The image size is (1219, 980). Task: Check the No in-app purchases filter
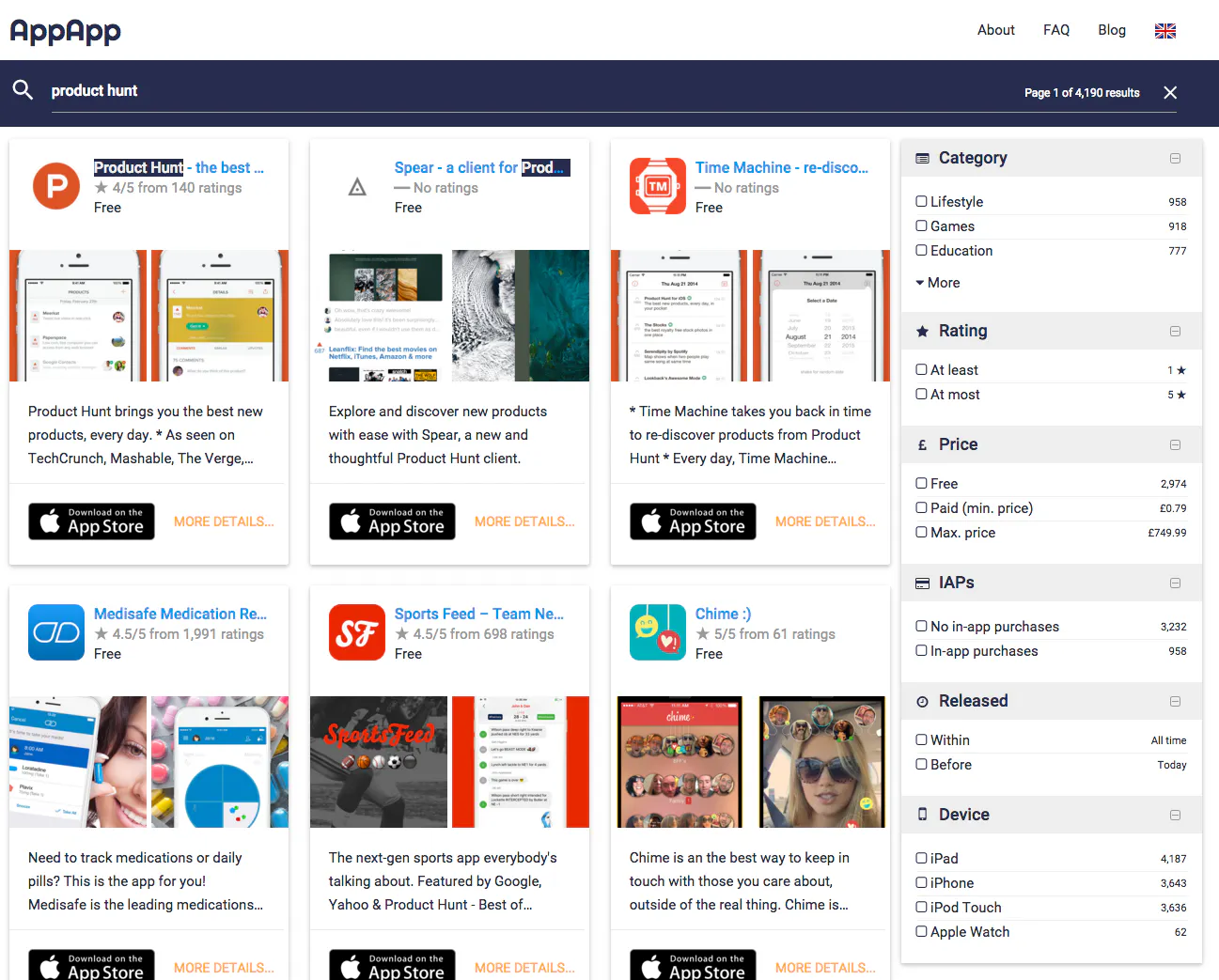coord(922,626)
